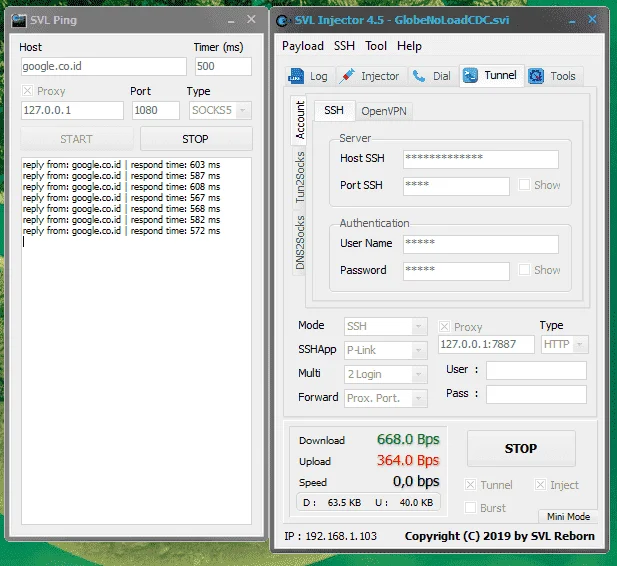The image size is (617, 566).
Task: Open the Multi dropdown showing 2 Login
Action: pyautogui.click(x=386, y=374)
